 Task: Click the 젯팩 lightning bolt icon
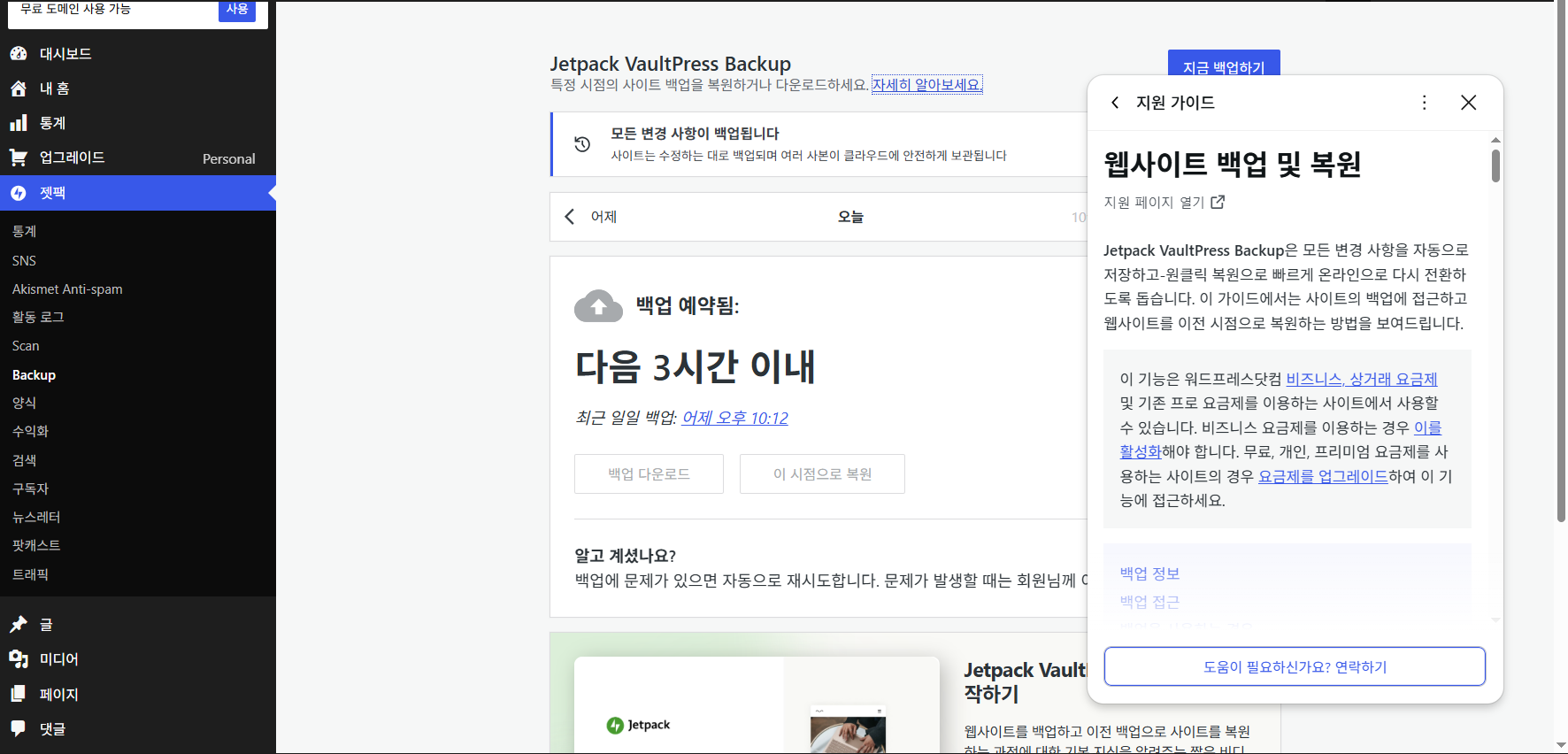click(x=19, y=193)
